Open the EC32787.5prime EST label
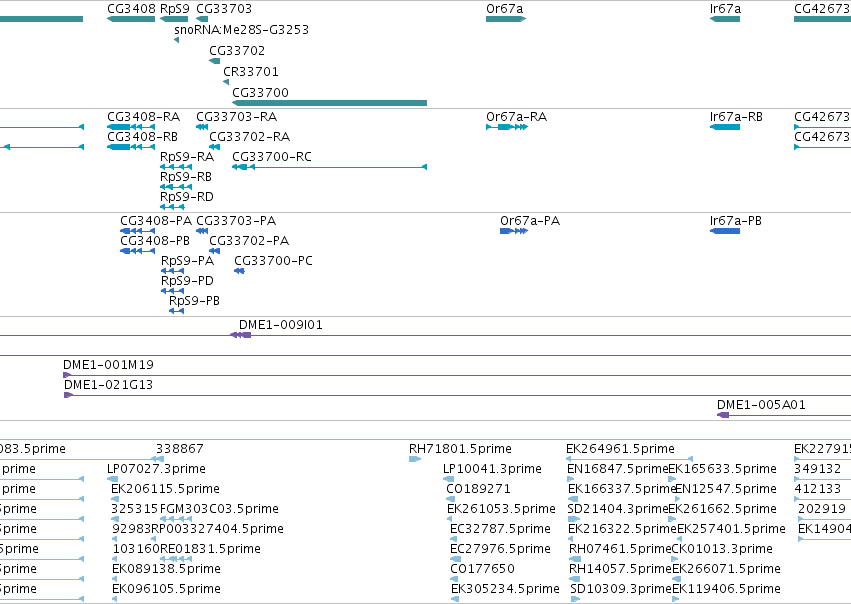Viewport: 851px width, 604px height. [500, 529]
